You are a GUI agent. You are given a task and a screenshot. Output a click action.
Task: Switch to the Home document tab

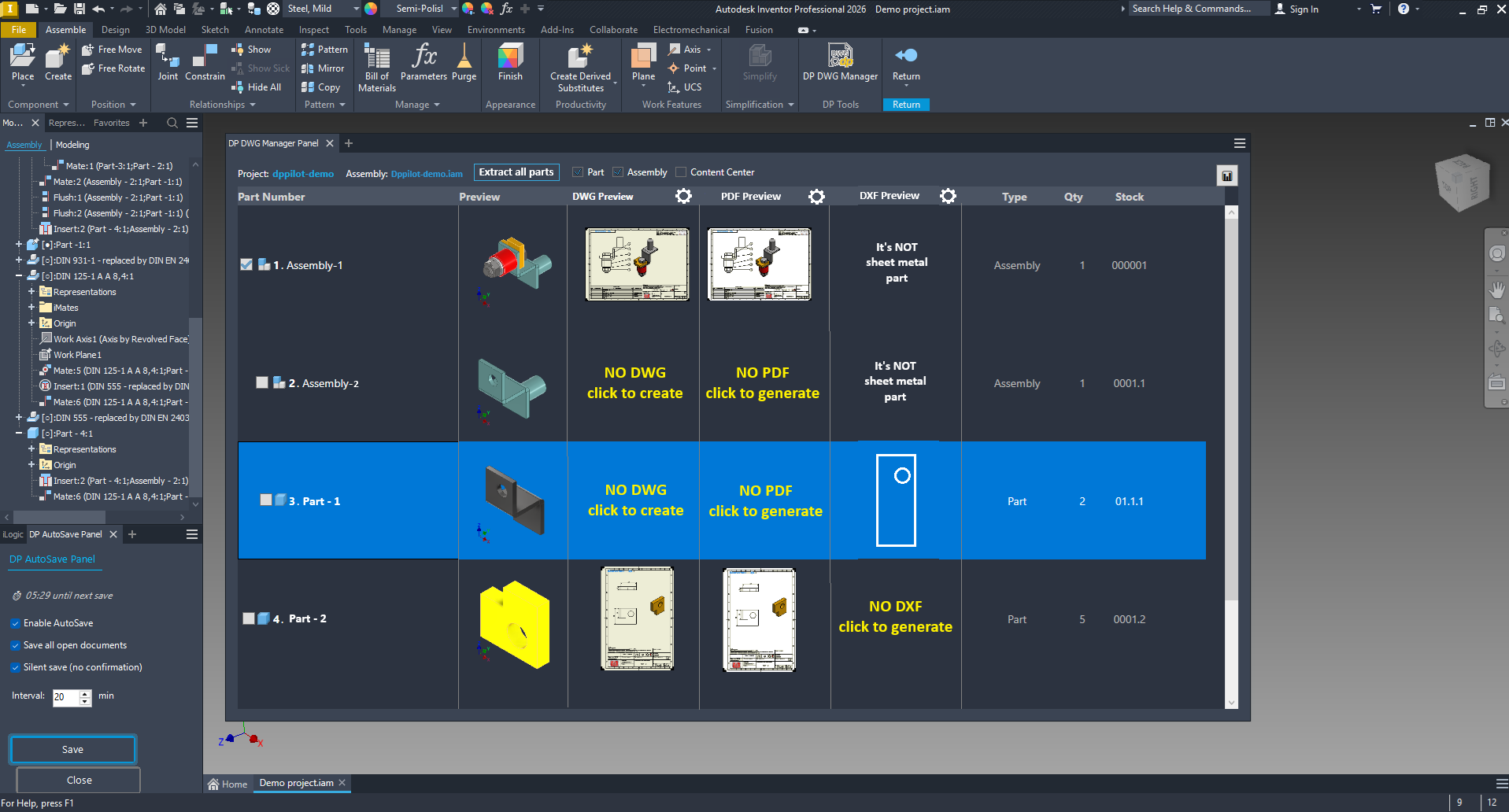pyautogui.click(x=227, y=784)
